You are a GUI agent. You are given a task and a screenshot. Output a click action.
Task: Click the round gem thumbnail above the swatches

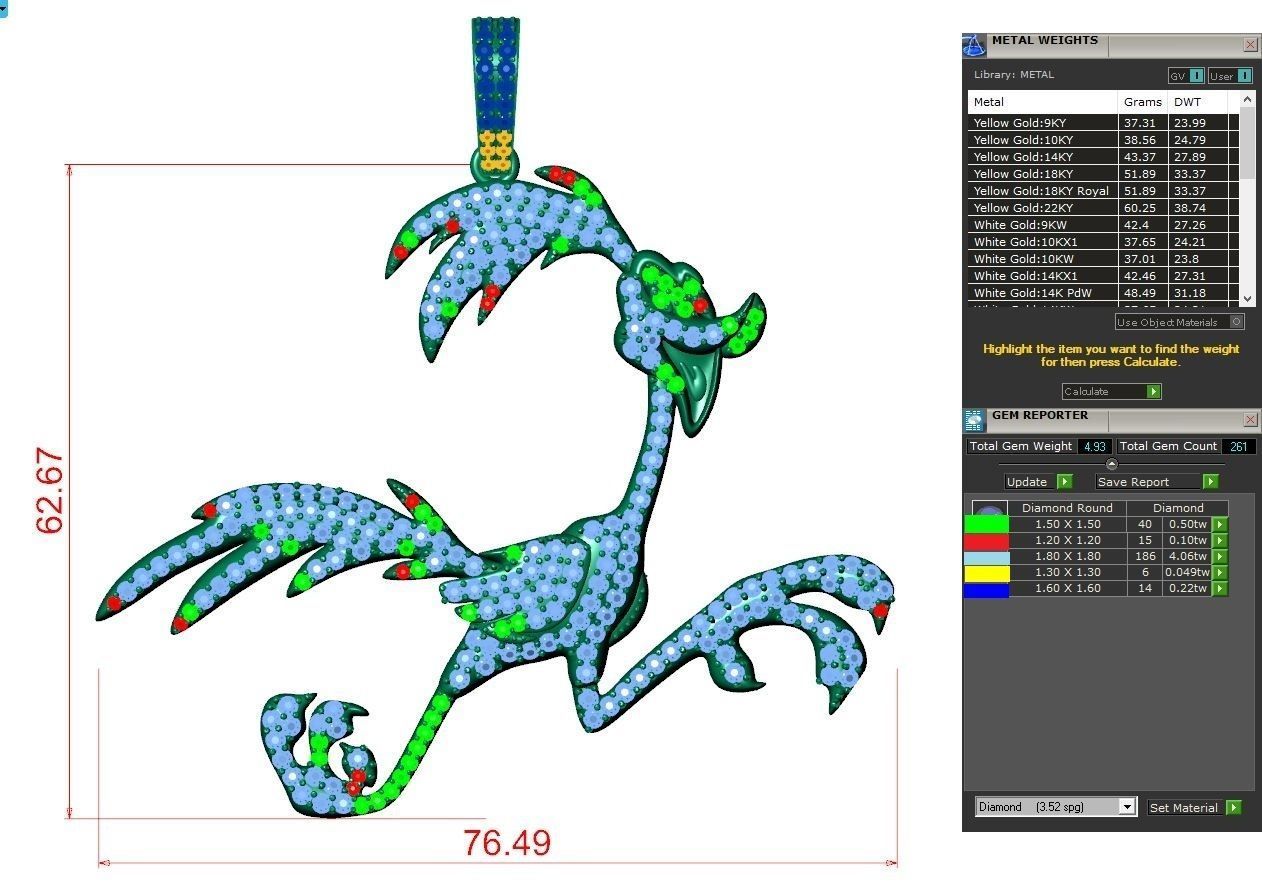990,508
